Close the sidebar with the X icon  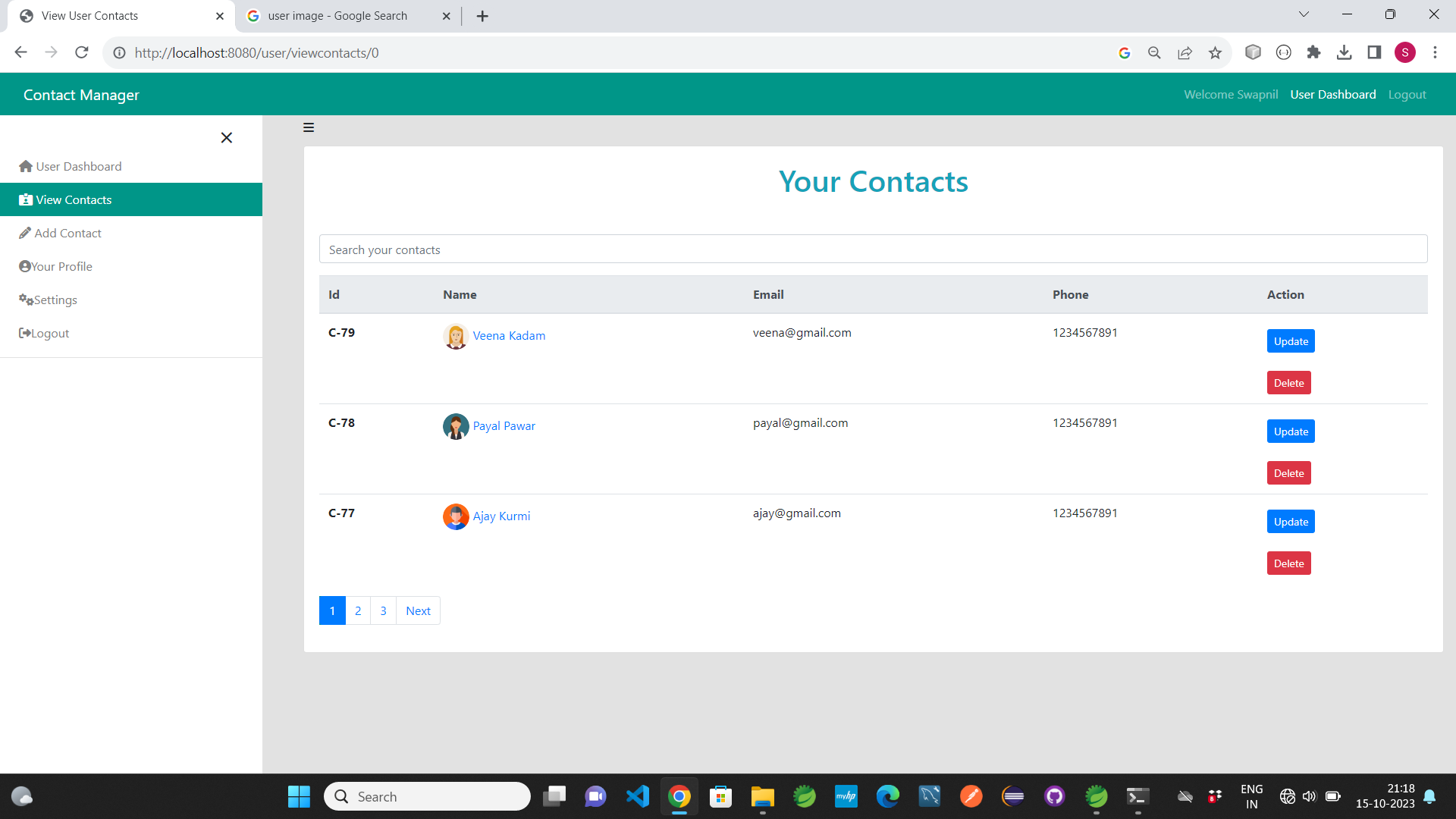[226, 137]
